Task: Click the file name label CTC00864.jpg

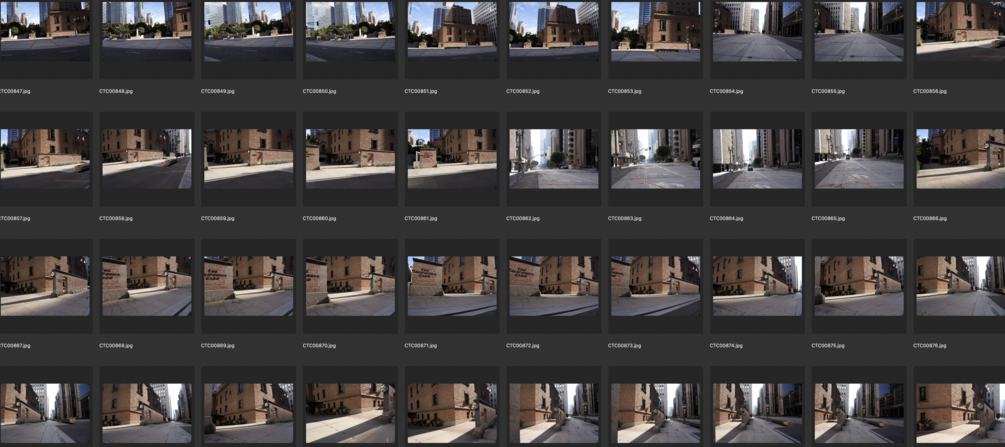Action: click(x=726, y=218)
